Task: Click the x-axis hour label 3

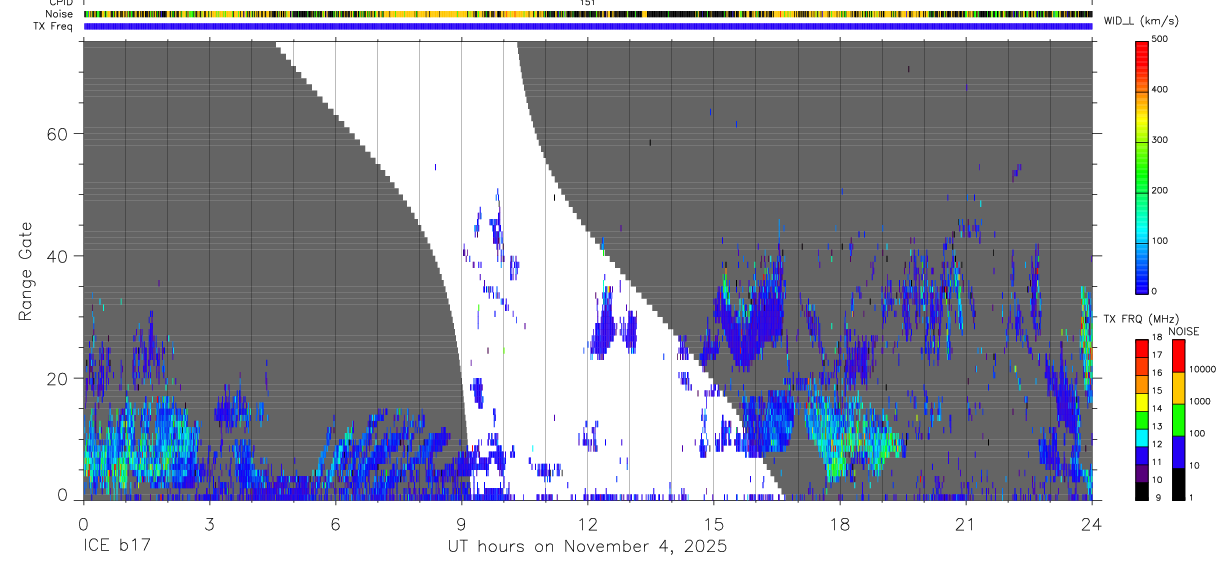Action: click(x=209, y=524)
